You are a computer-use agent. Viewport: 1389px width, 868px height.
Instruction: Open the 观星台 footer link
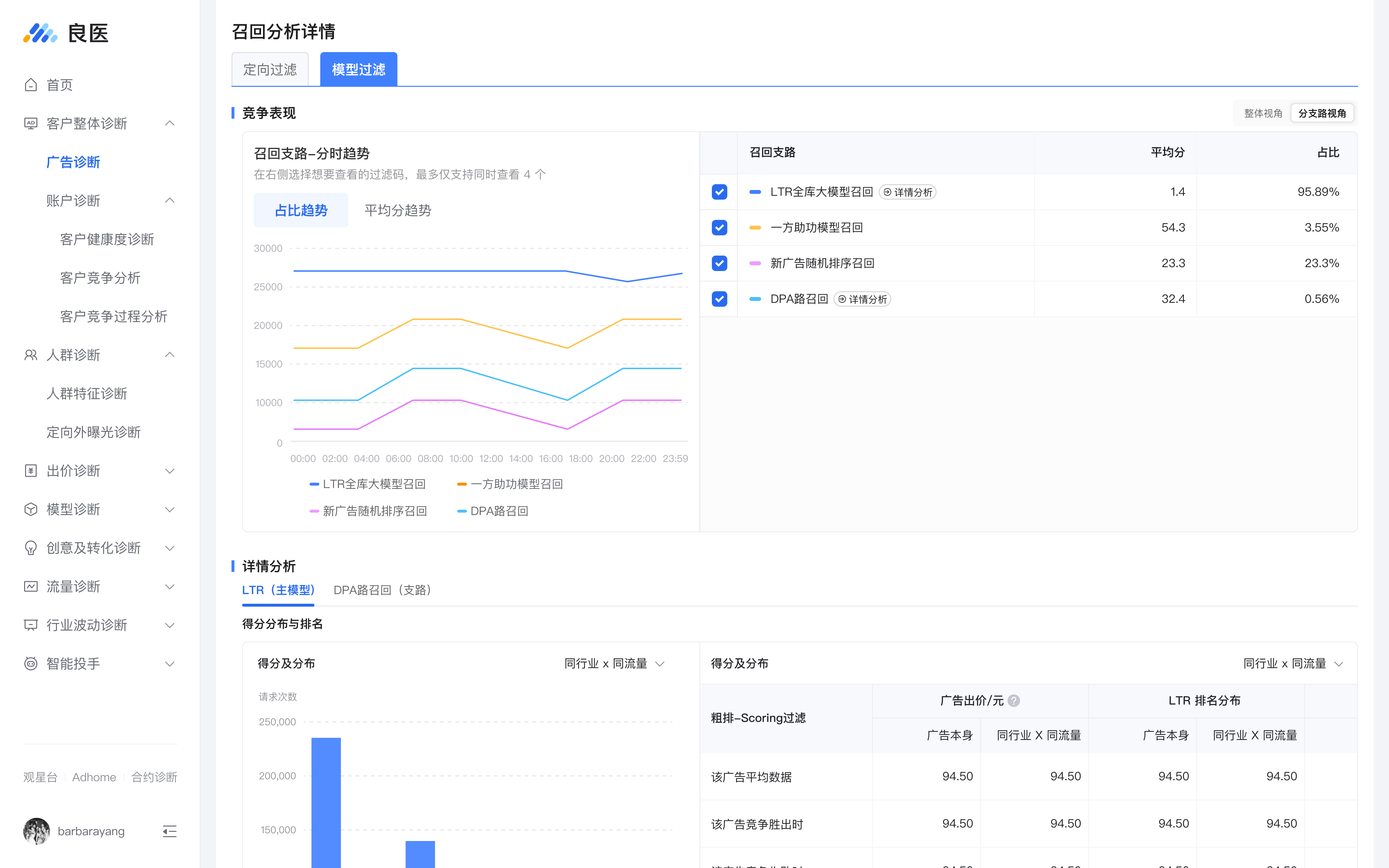[x=40, y=777]
